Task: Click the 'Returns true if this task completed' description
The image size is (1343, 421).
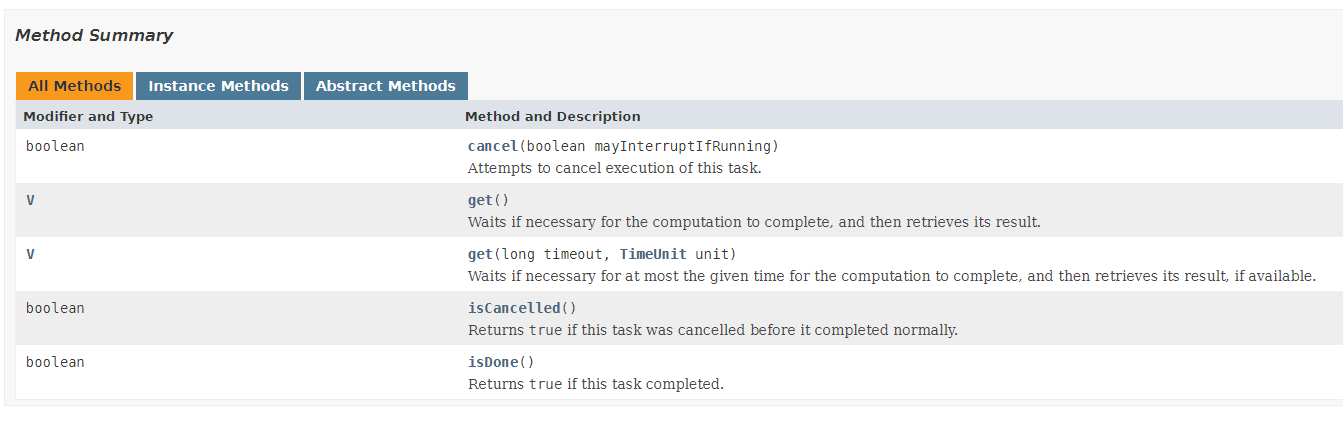Action: (596, 384)
